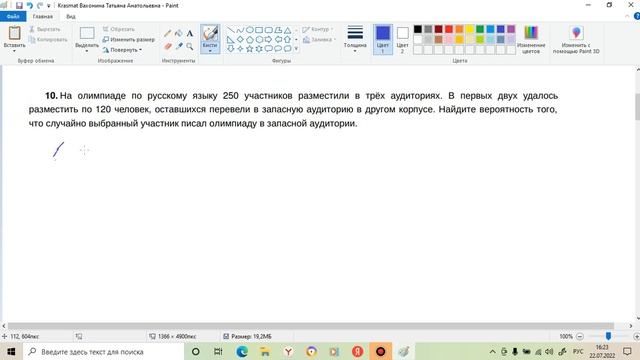Open Microsoft Edge from the taskbar
This screenshot has height=360, width=640.
point(242,351)
